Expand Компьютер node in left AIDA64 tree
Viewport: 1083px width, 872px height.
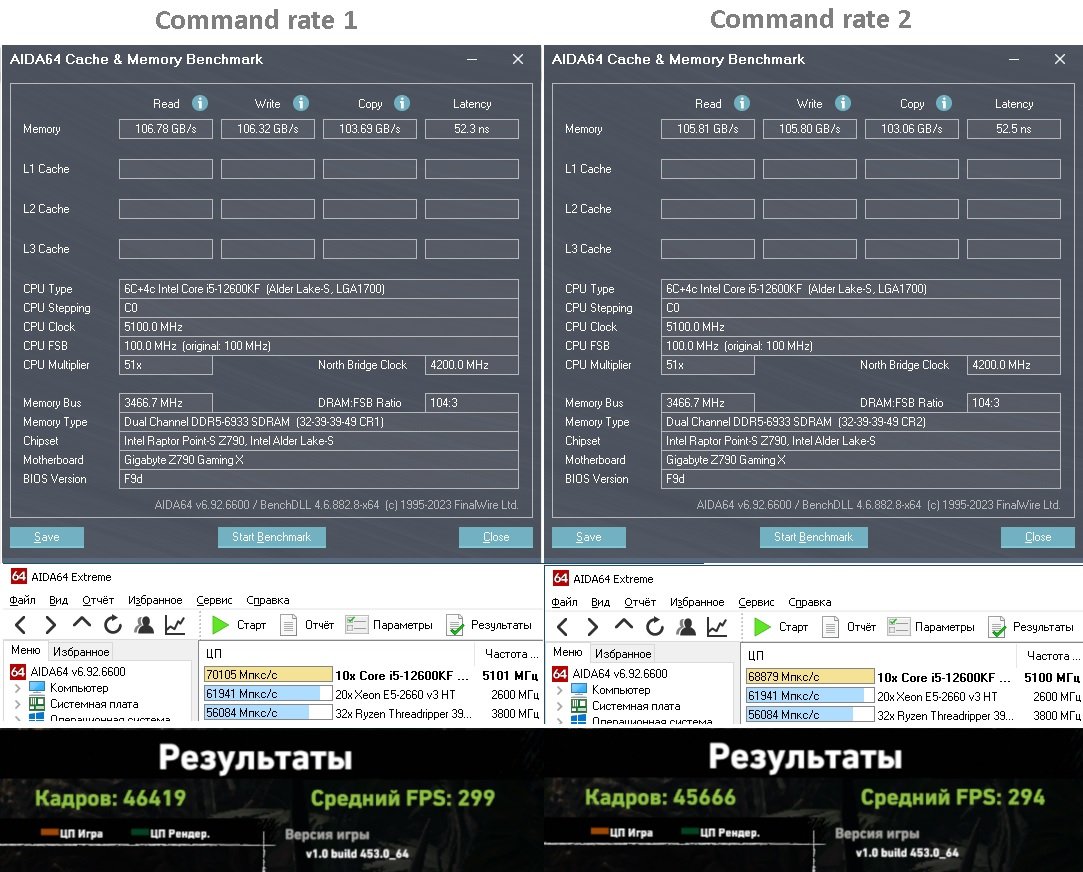click(17, 688)
